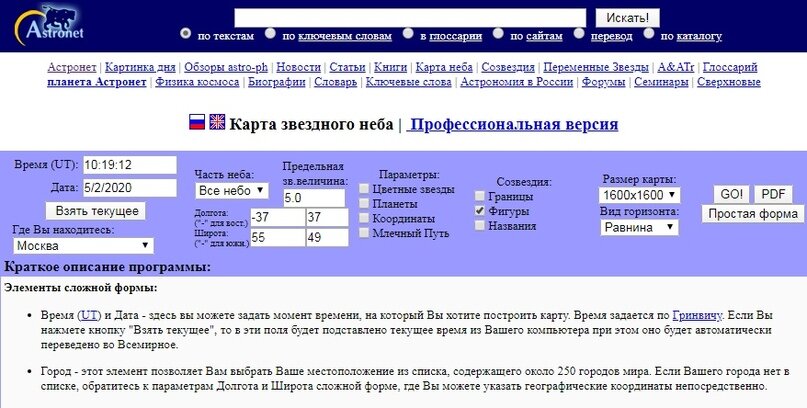
Task: Focus the top search text field
Action: click(410, 18)
